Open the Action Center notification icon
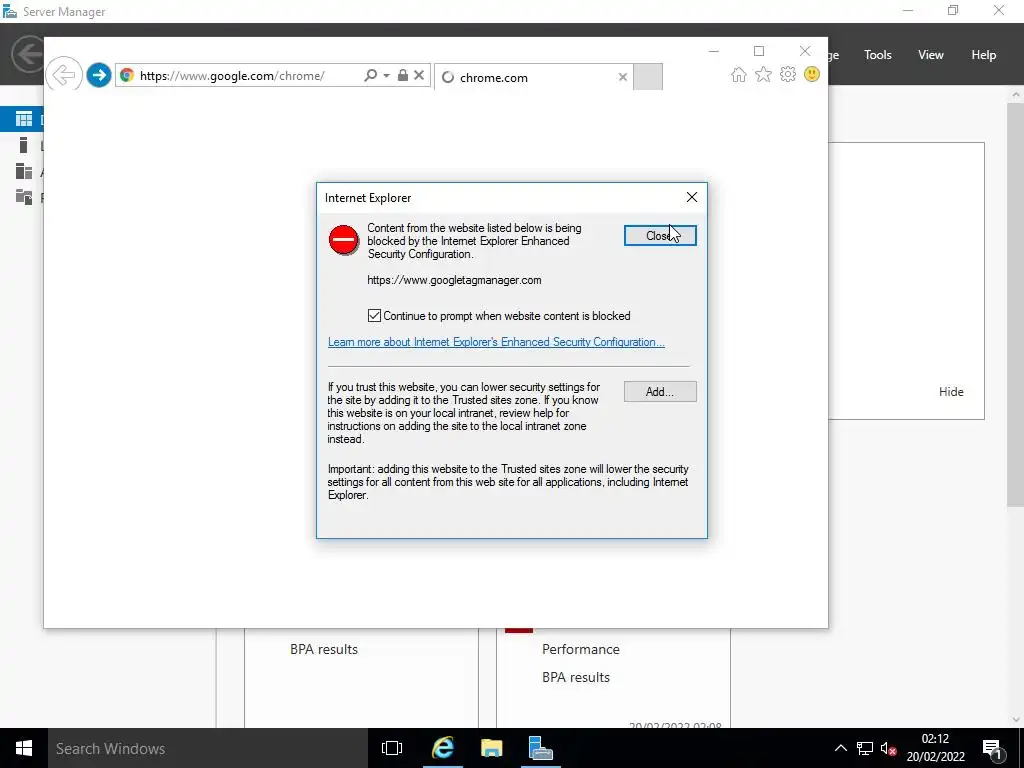Image resolution: width=1024 pixels, height=768 pixels. 992,748
